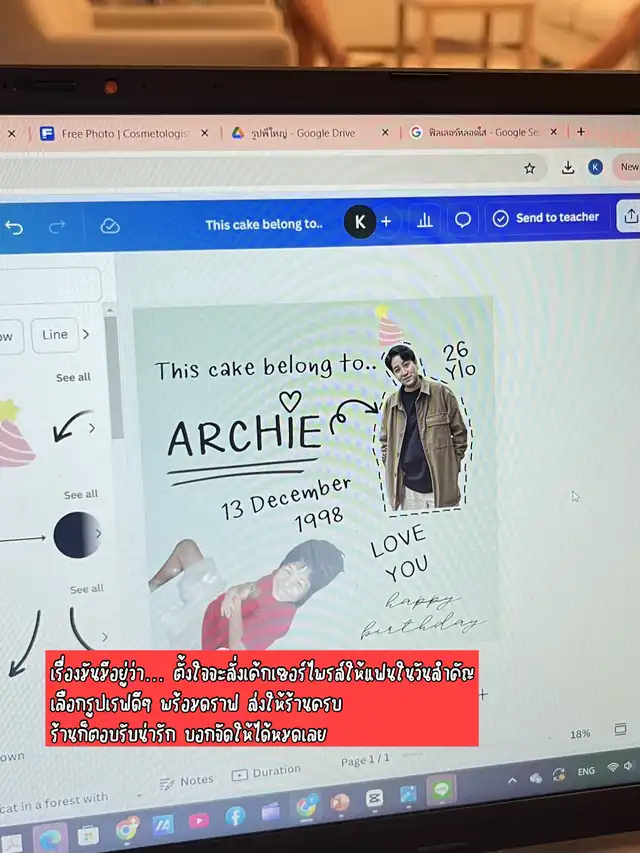Click the Undo arrow in Canva toolbar
Viewport: 640px width, 853px height.
(14, 227)
